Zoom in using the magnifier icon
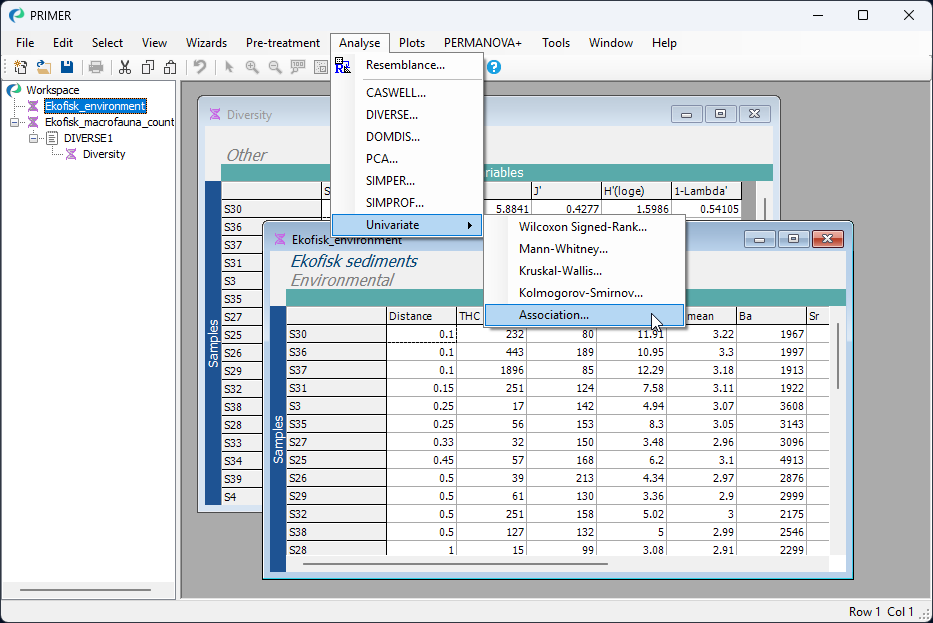The width and height of the screenshot is (933, 623). [x=252, y=66]
